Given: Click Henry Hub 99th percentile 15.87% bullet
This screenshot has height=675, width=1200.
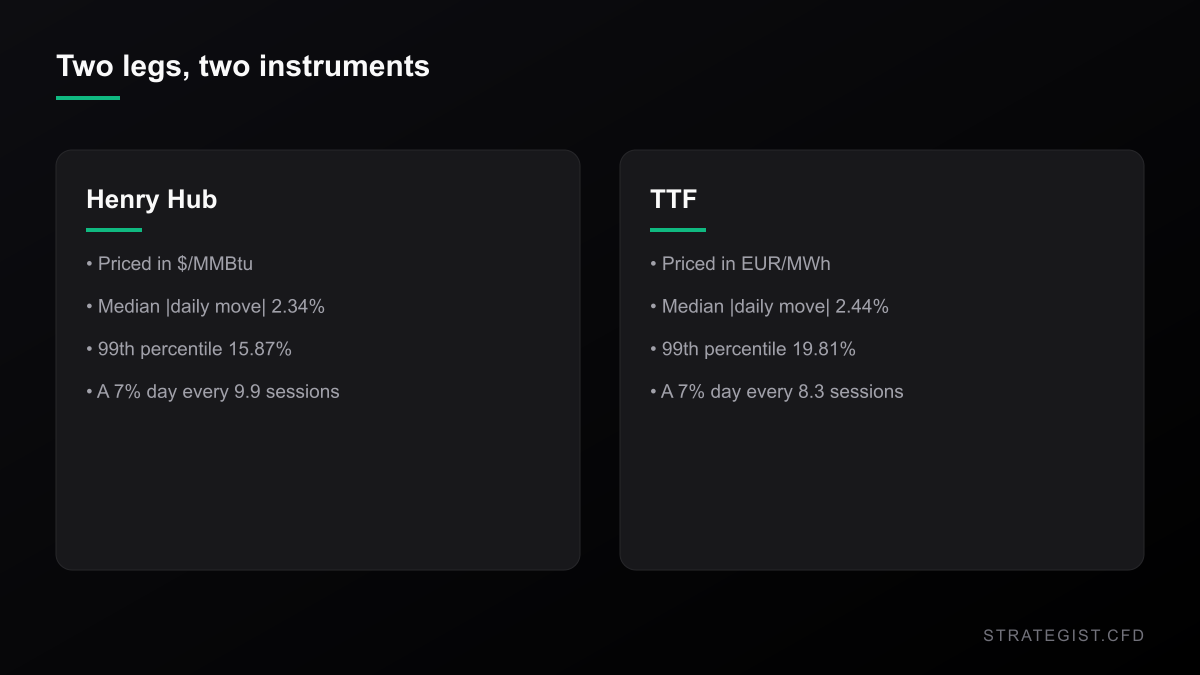Looking at the screenshot, I should [189, 349].
